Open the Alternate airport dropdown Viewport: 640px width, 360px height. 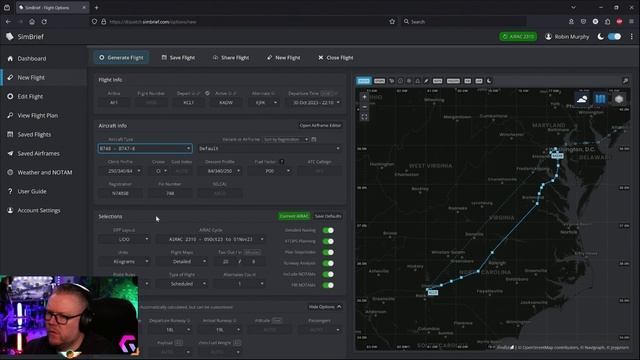[264, 102]
